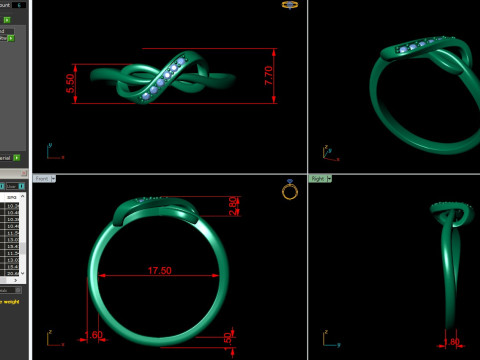
Task: Select the 1.60 band thickness dimension
Action: click(94, 335)
